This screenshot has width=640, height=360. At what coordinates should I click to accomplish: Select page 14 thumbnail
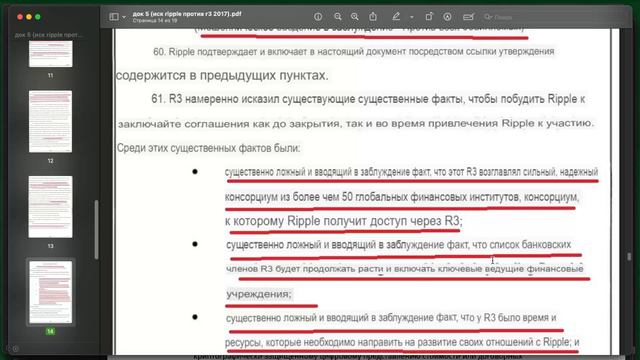coord(51,292)
